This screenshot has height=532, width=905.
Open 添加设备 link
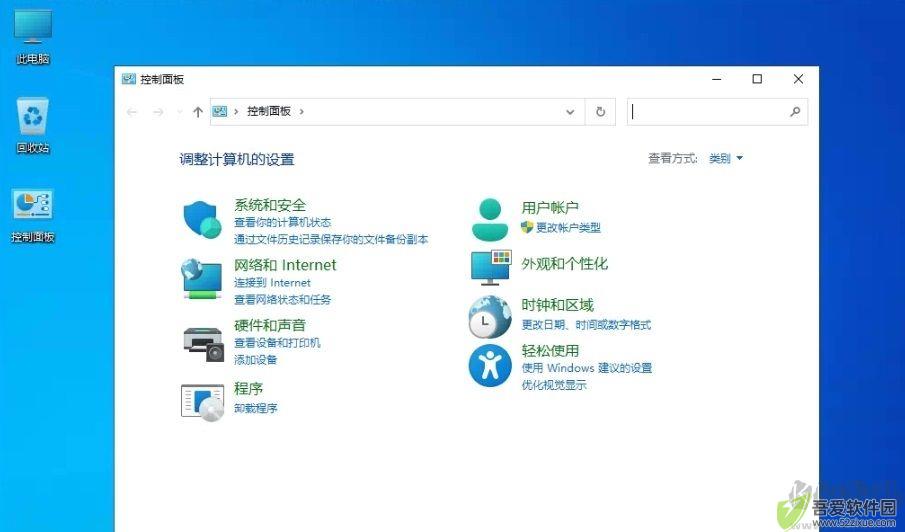pos(255,359)
